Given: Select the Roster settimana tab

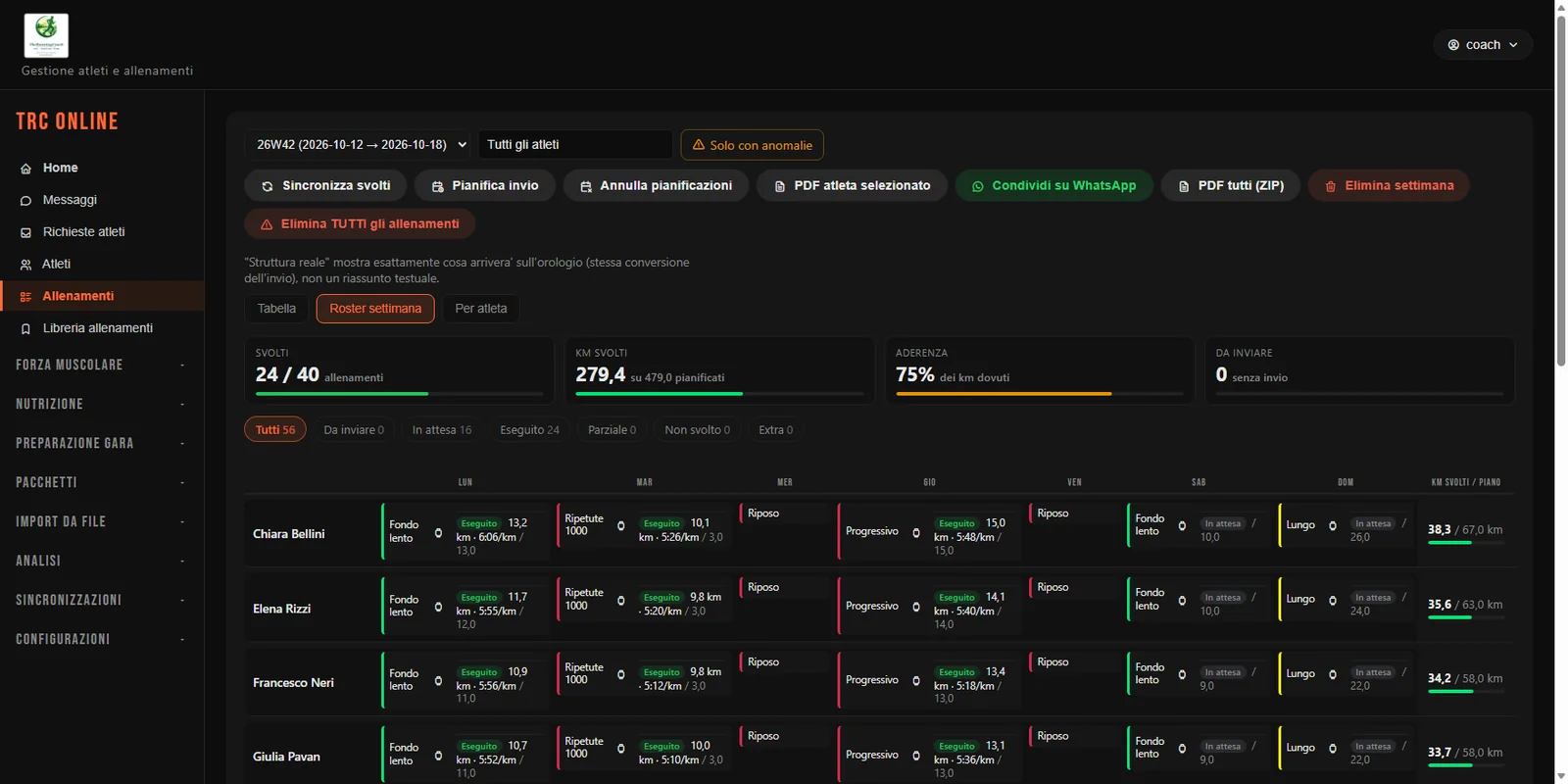Looking at the screenshot, I should coord(375,309).
